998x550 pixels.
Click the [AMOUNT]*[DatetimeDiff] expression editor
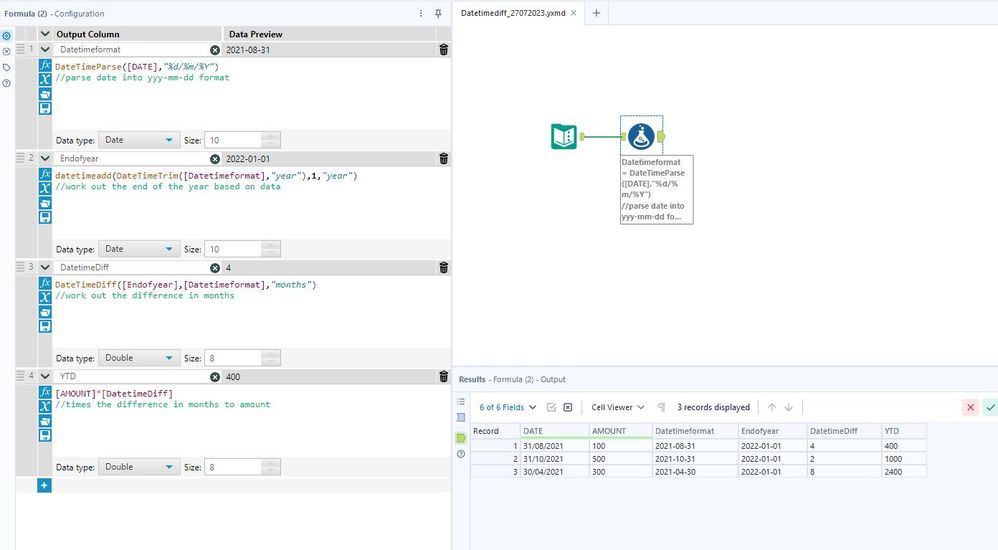[114, 393]
